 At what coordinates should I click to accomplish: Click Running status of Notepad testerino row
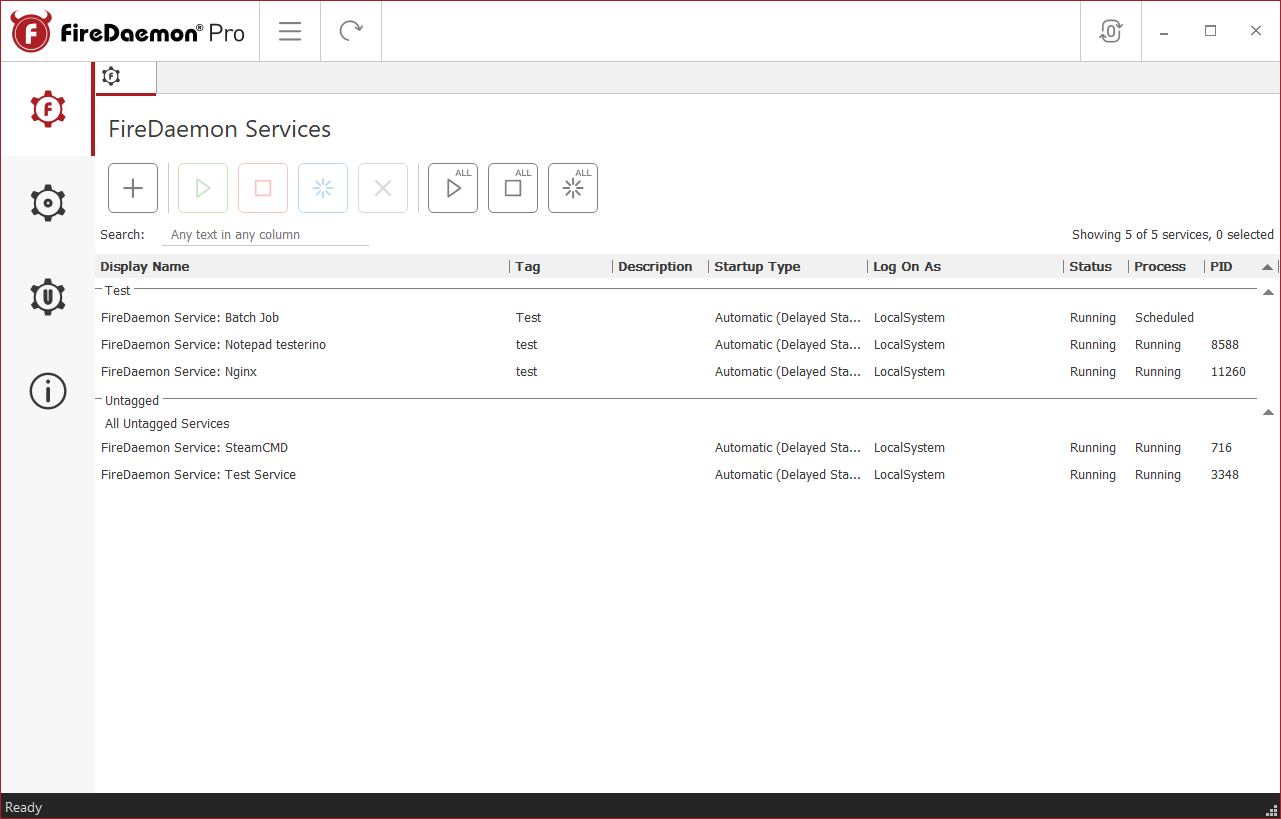tap(1092, 345)
